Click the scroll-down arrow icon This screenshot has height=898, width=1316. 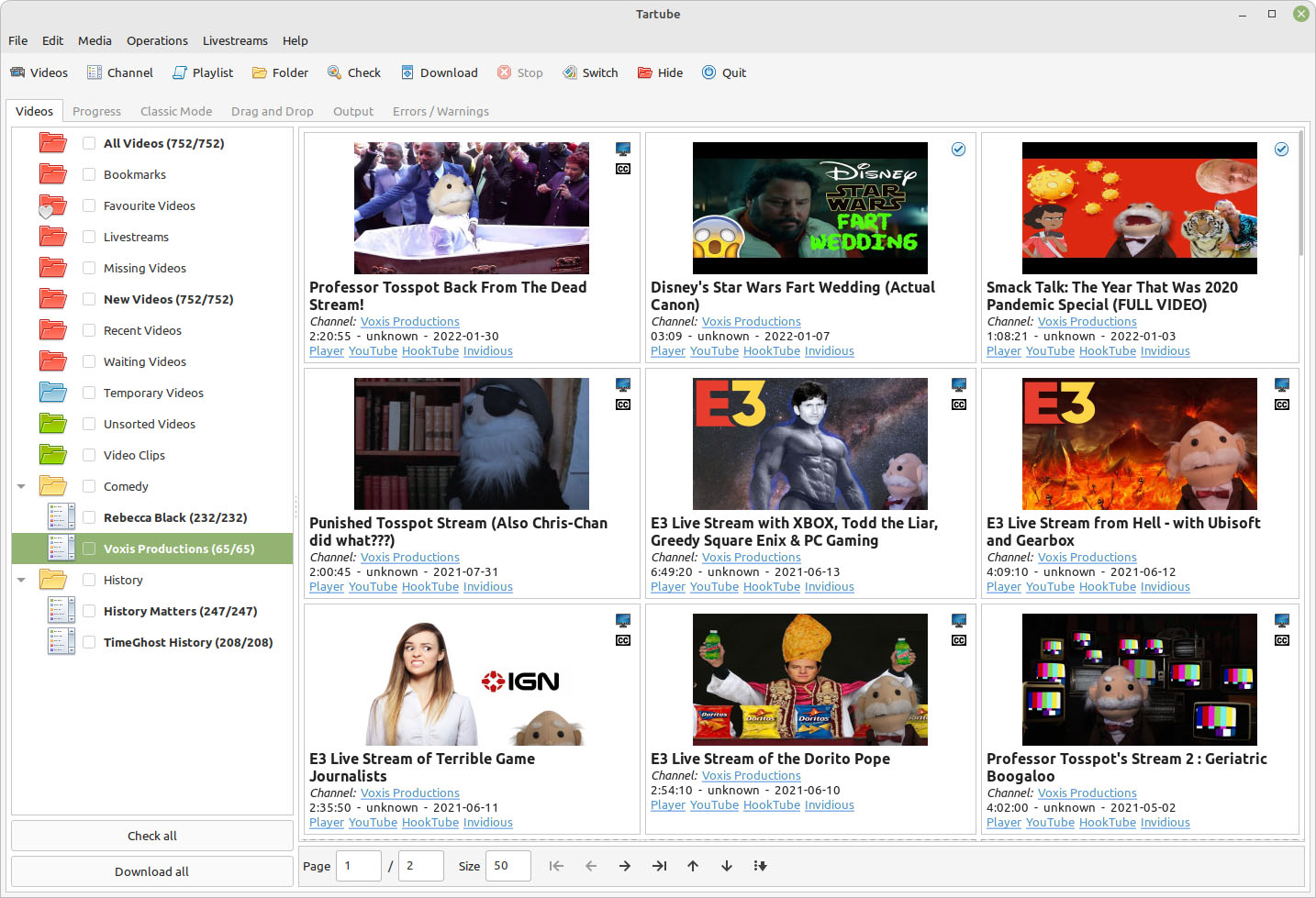tap(727, 866)
